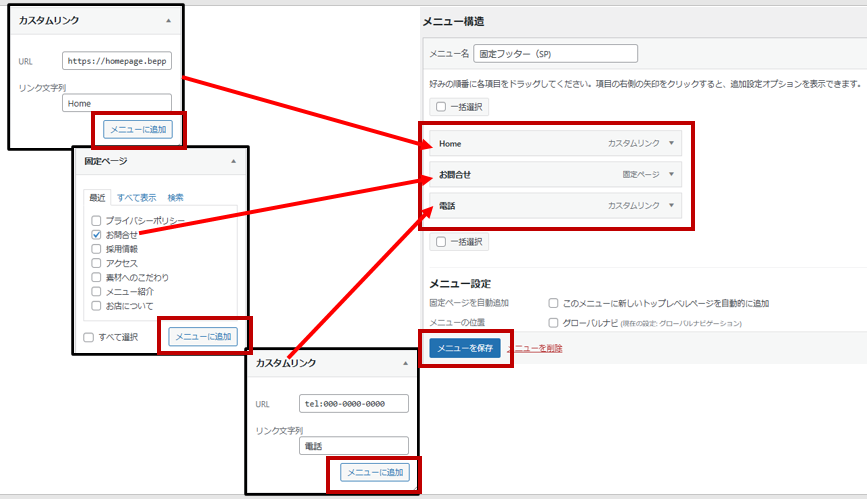Switch to the すべて表示 tab
Image resolution: width=867 pixels, height=499 pixels.
(136, 197)
